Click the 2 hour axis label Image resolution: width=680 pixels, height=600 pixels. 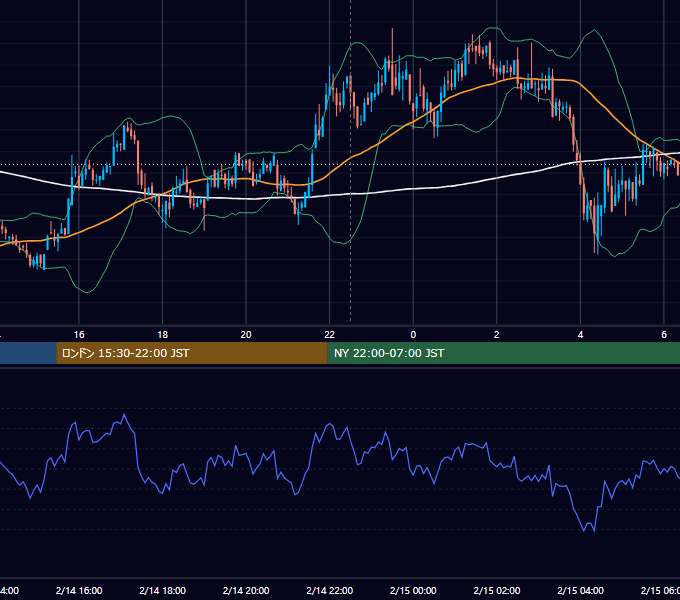[497, 335]
